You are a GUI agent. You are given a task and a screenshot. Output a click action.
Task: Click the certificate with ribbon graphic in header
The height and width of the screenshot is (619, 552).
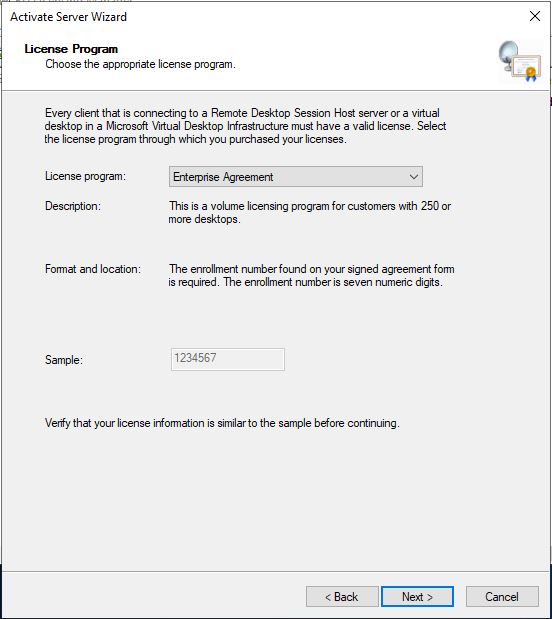[x=527, y=68]
